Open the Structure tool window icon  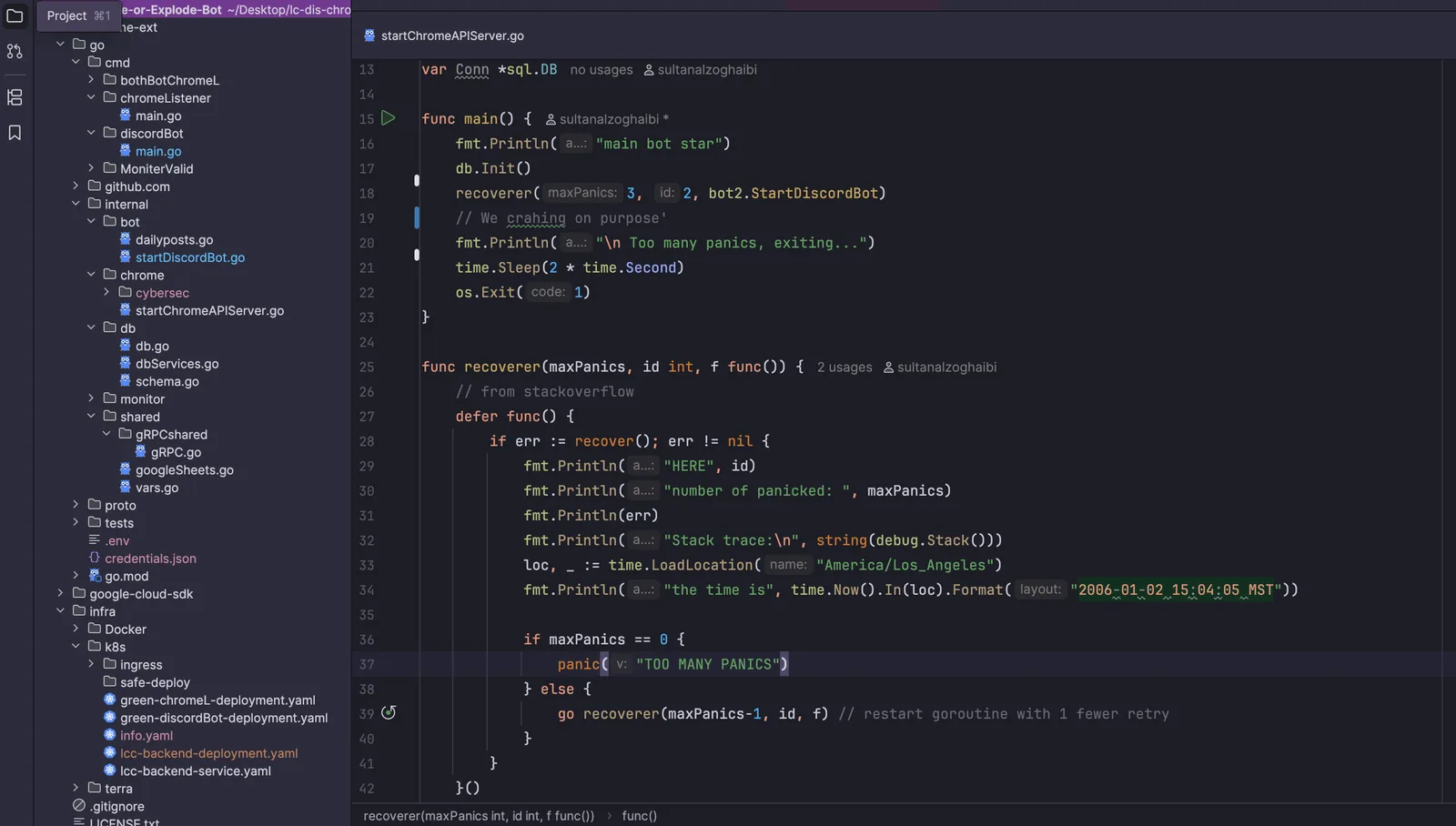click(x=15, y=96)
